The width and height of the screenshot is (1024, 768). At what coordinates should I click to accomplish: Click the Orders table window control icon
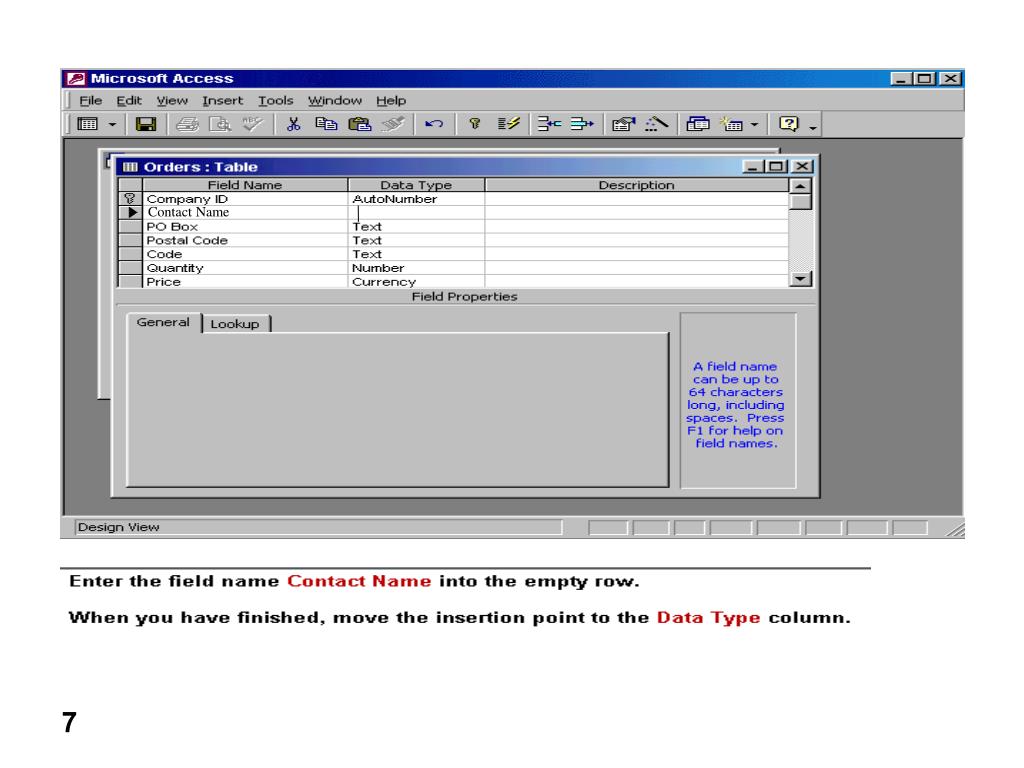point(130,167)
